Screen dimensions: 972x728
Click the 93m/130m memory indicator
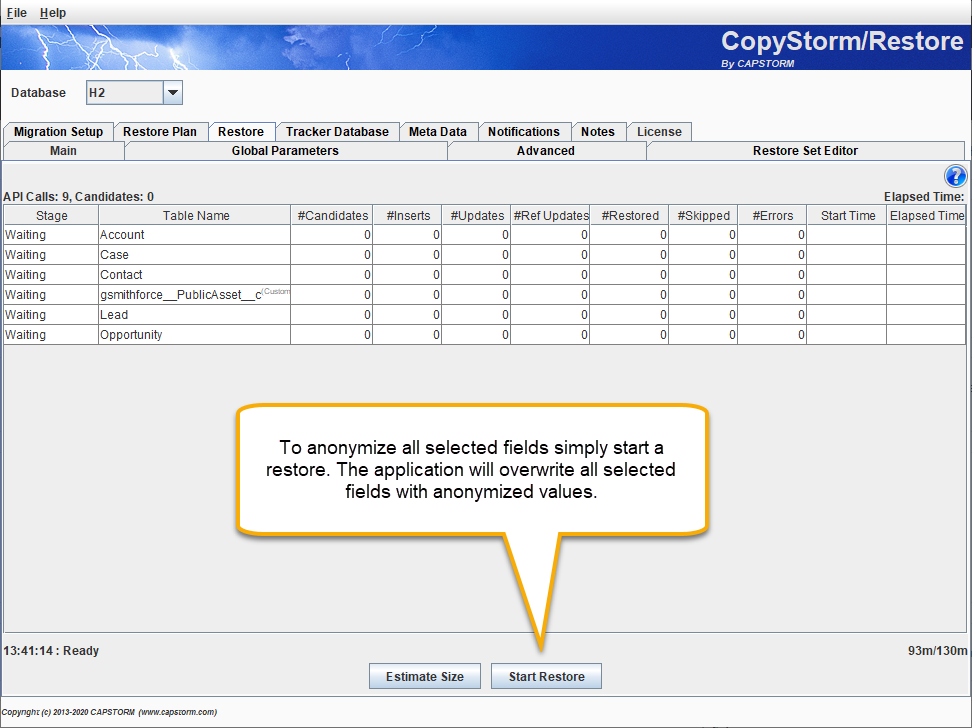point(937,650)
